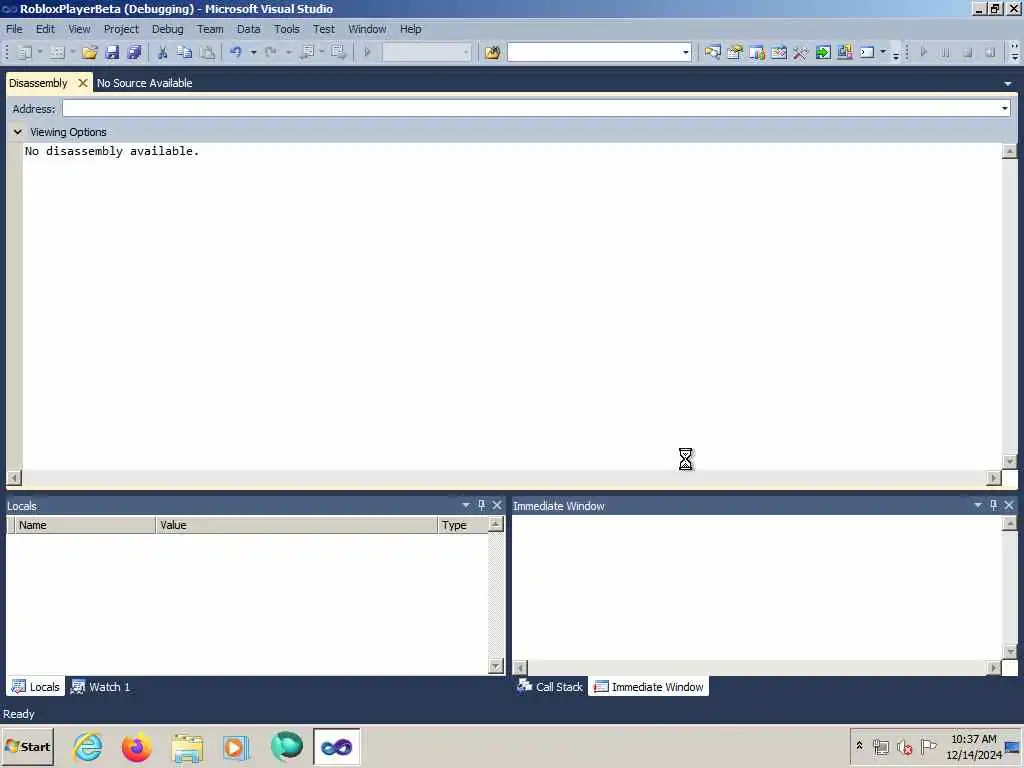Click the Redo arrow icon

click(270, 52)
